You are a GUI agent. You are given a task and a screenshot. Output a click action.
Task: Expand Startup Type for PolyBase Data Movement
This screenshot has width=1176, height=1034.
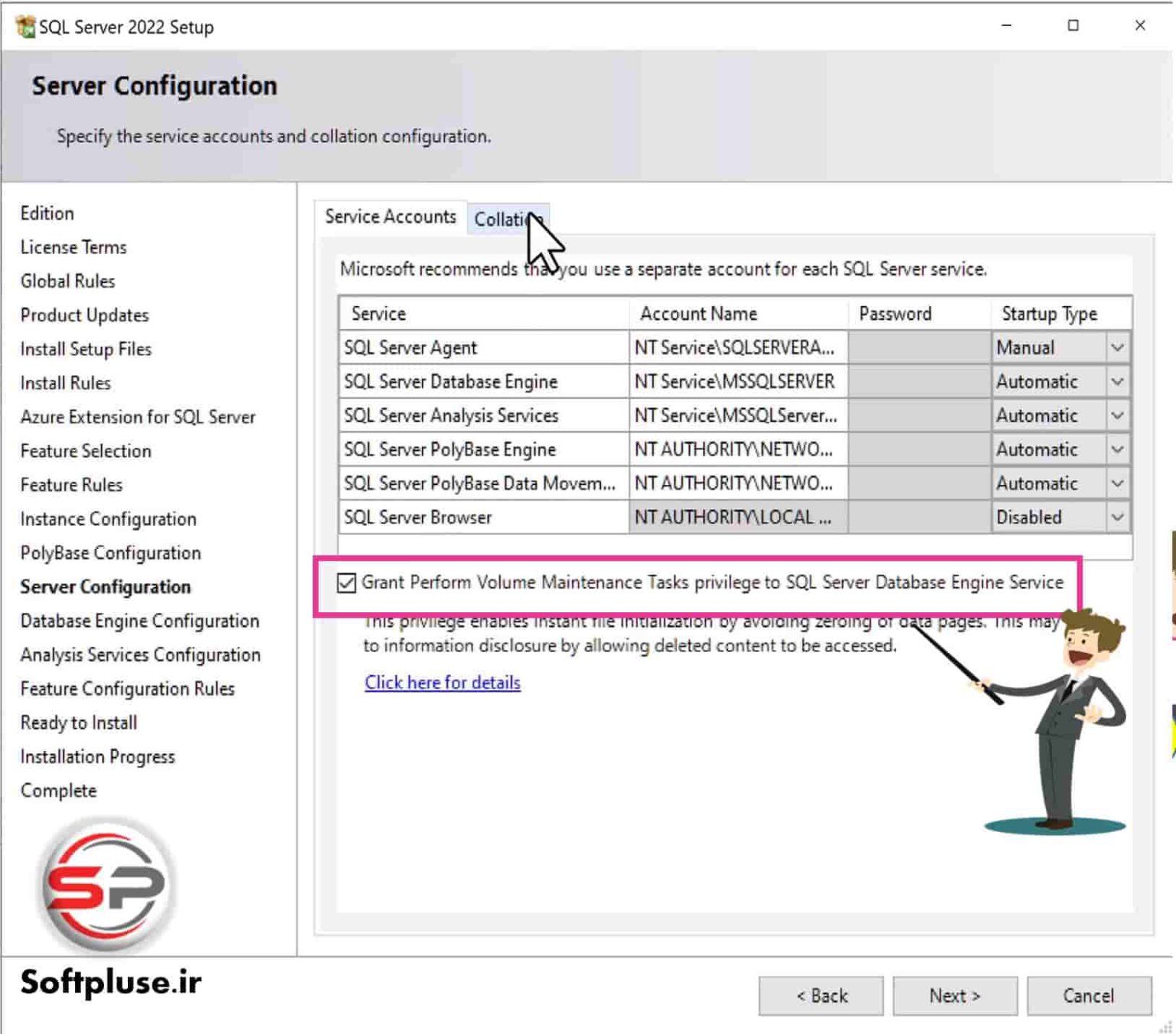tap(1117, 483)
